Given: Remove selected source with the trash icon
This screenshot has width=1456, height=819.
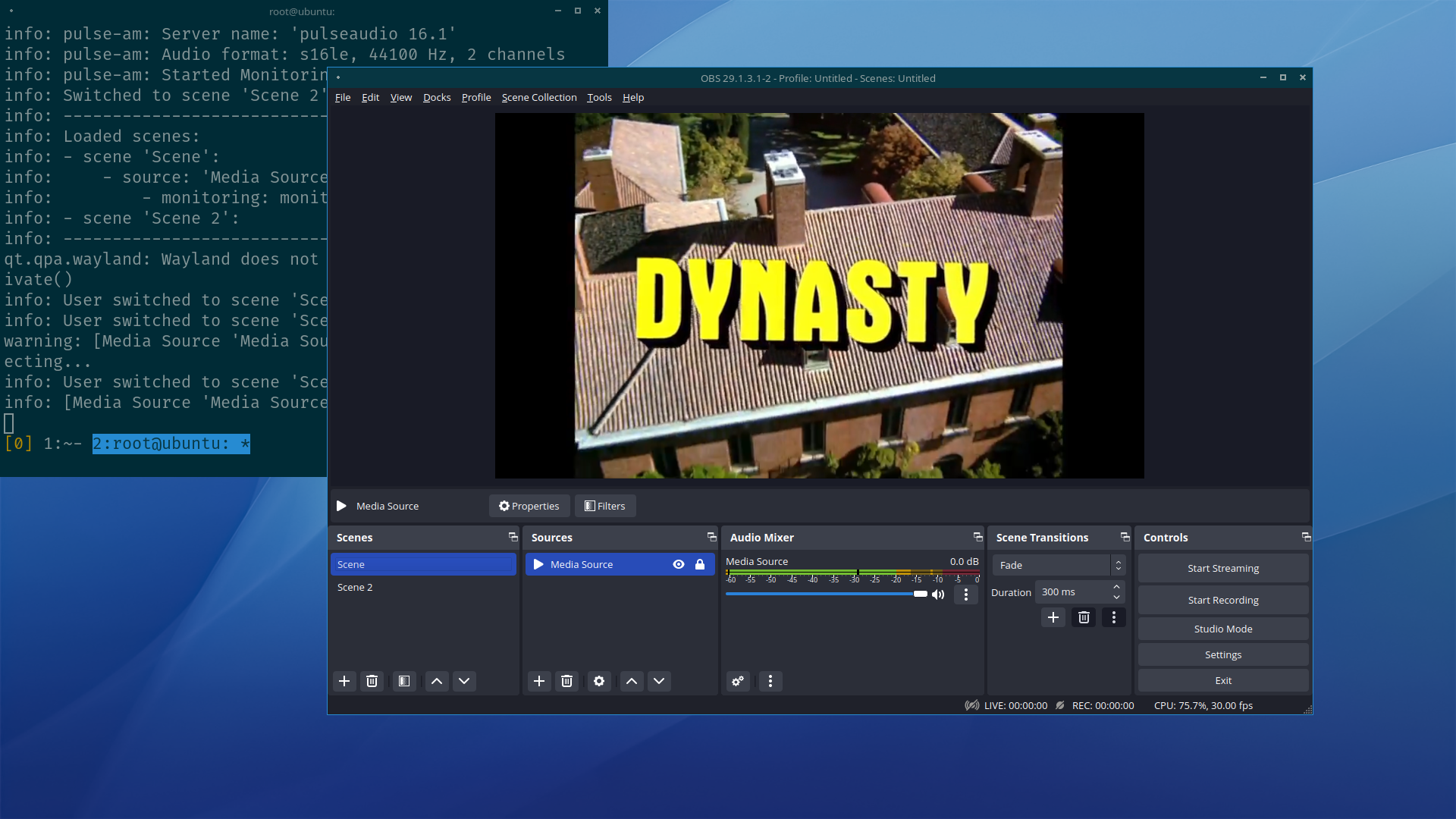Looking at the screenshot, I should tap(566, 681).
